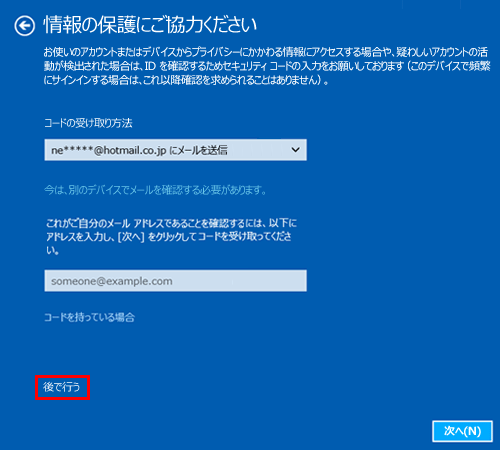Viewport: 500px width, 450px height.
Task: Click the コードの受け取り方法 label
Action: tap(88, 123)
